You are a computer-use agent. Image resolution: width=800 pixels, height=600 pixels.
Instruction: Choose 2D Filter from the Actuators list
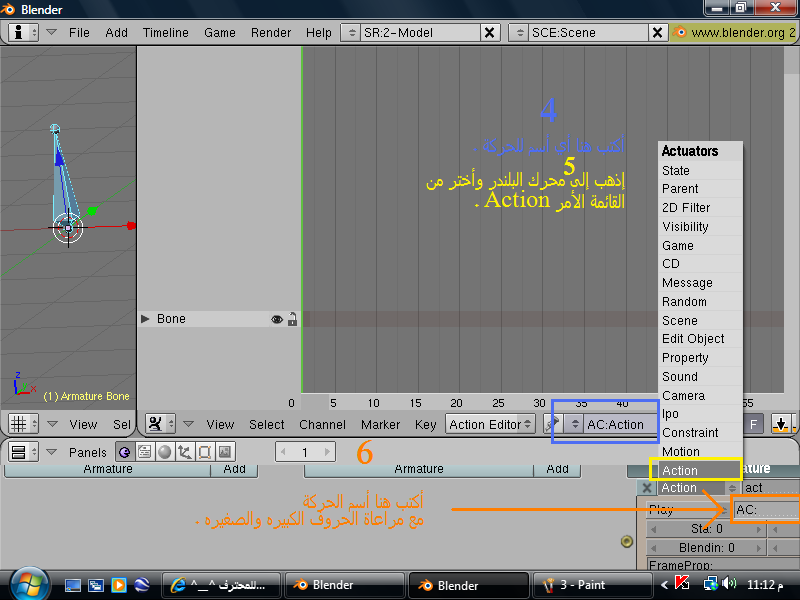click(701, 208)
